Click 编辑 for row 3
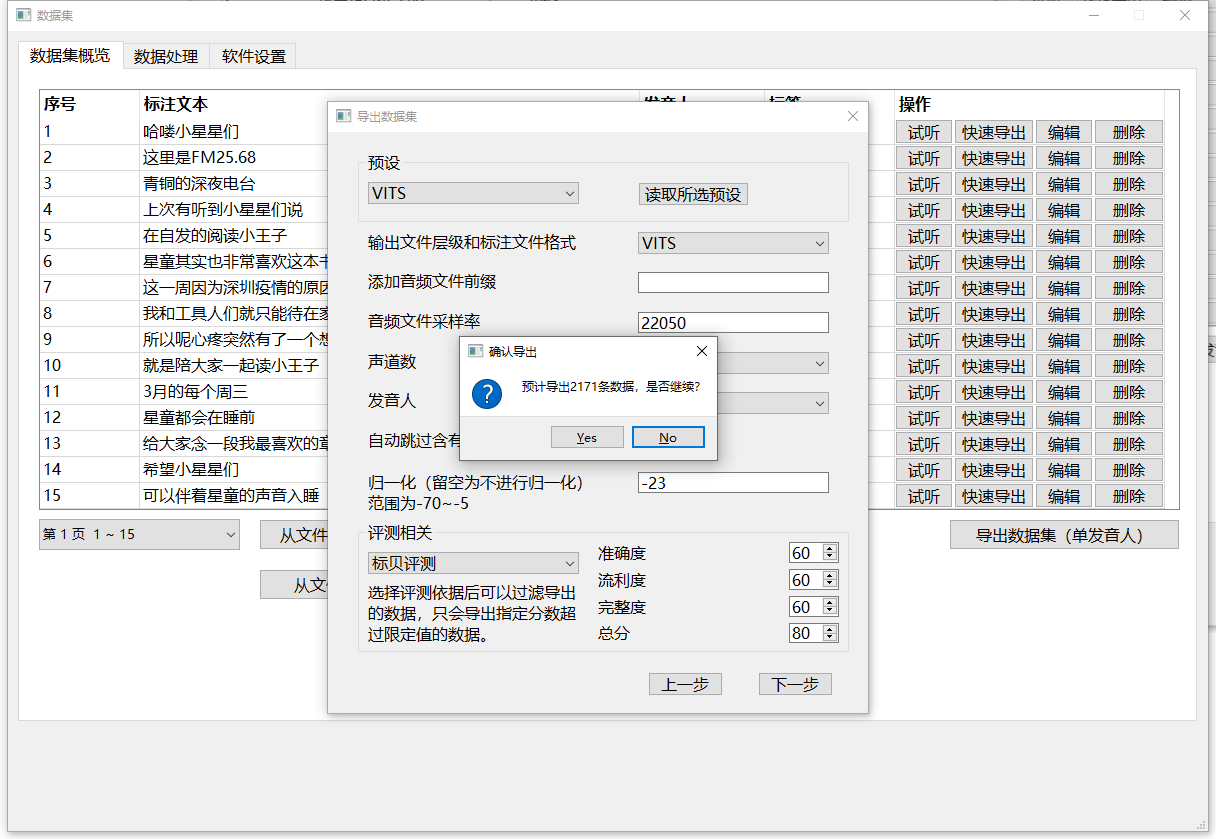The image size is (1216, 839). tap(1063, 184)
